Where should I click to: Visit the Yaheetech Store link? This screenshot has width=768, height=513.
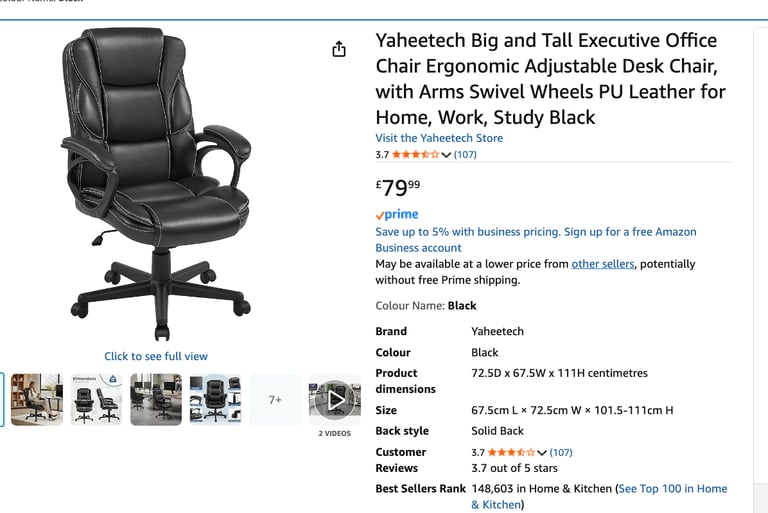(x=439, y=138)
